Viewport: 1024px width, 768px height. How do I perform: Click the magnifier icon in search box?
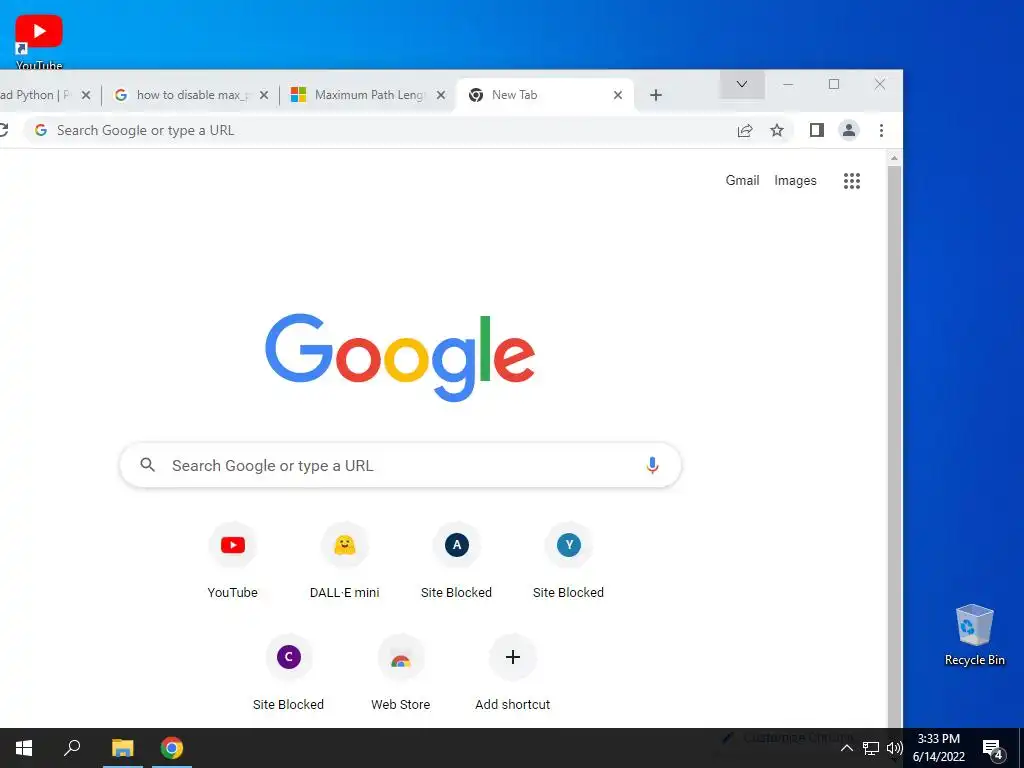[x=148, y=464]
